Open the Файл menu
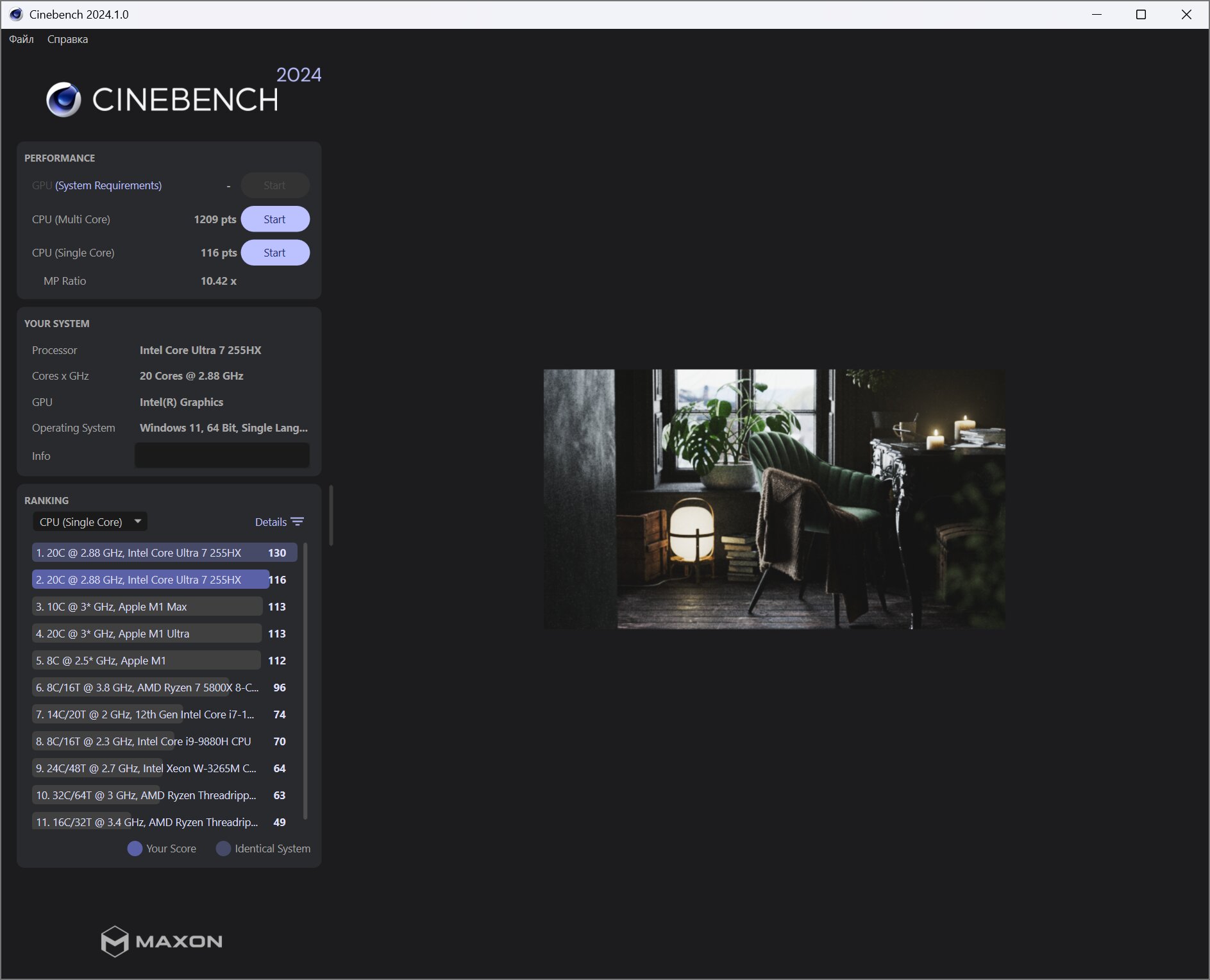Screen dimensions: 1210x980 pyautogui.click(x=21, y=39)
